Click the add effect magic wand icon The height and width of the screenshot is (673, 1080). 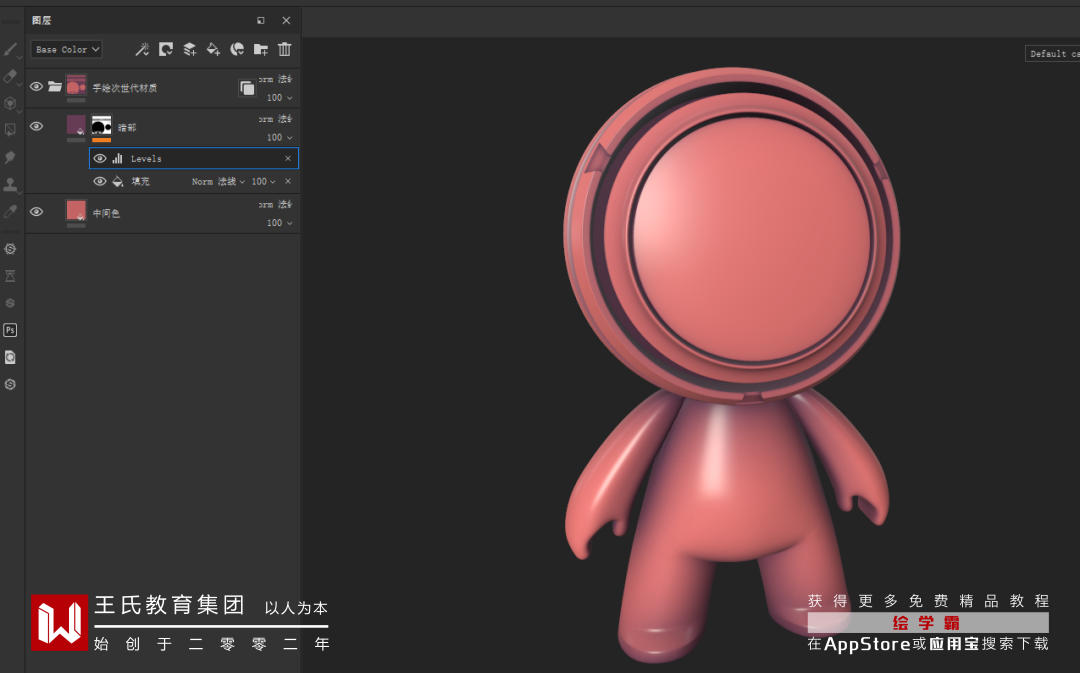pos(142,49)
